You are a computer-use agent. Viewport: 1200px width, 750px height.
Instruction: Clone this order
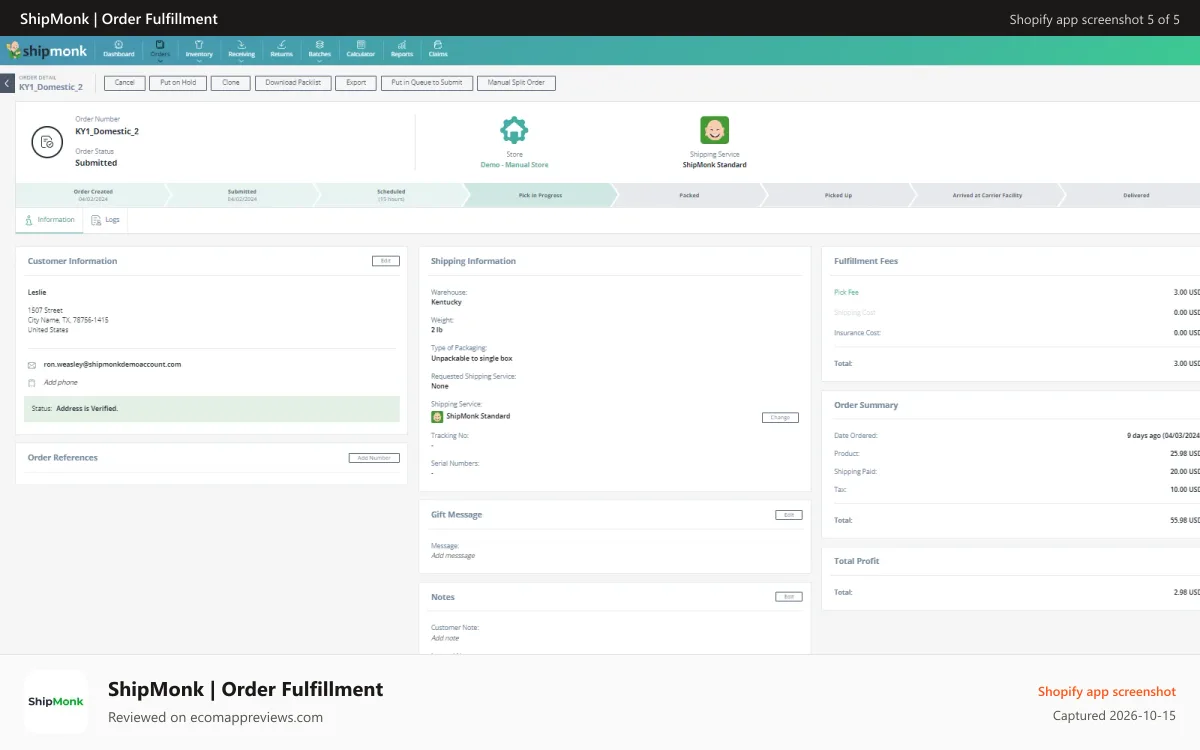(x=231, y=83)
